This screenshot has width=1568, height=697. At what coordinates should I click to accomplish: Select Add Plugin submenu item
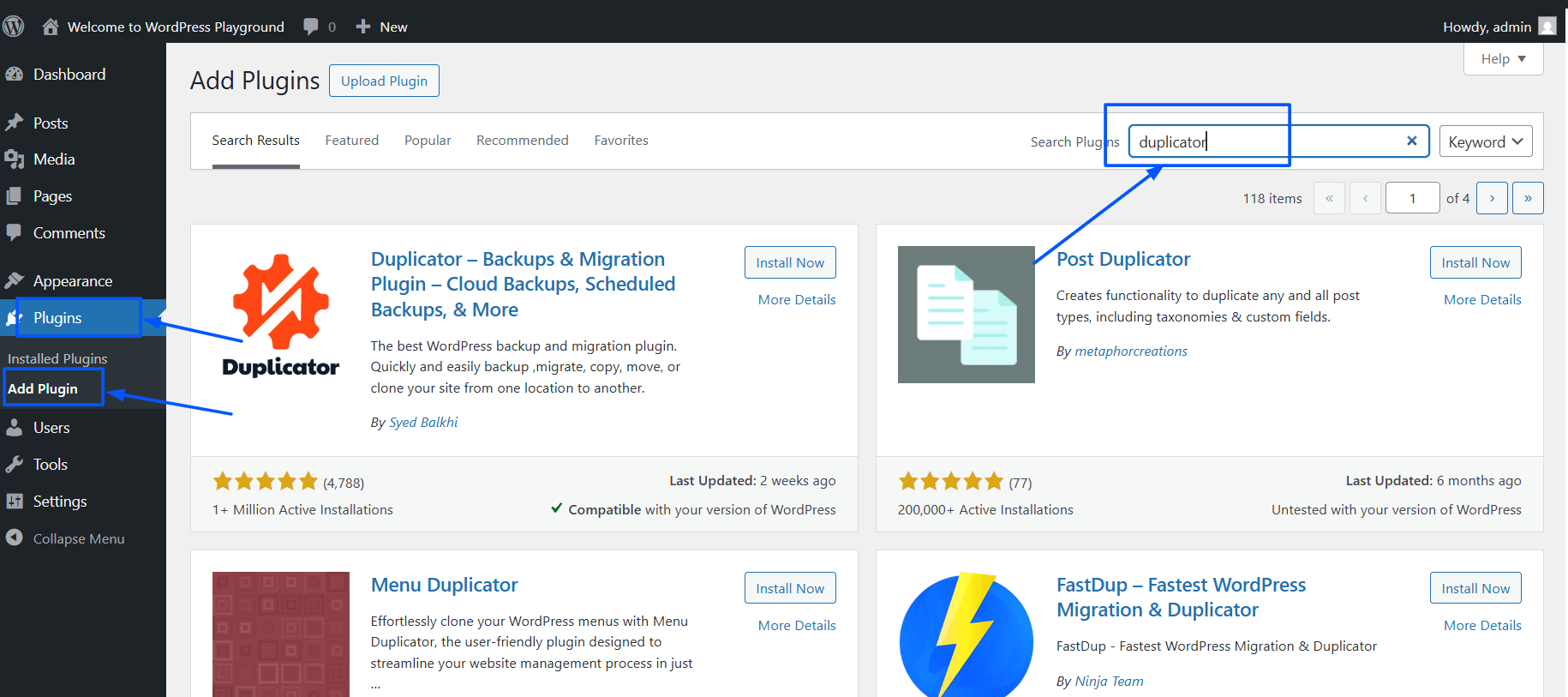pyautogui.click(x=43, y=388)
